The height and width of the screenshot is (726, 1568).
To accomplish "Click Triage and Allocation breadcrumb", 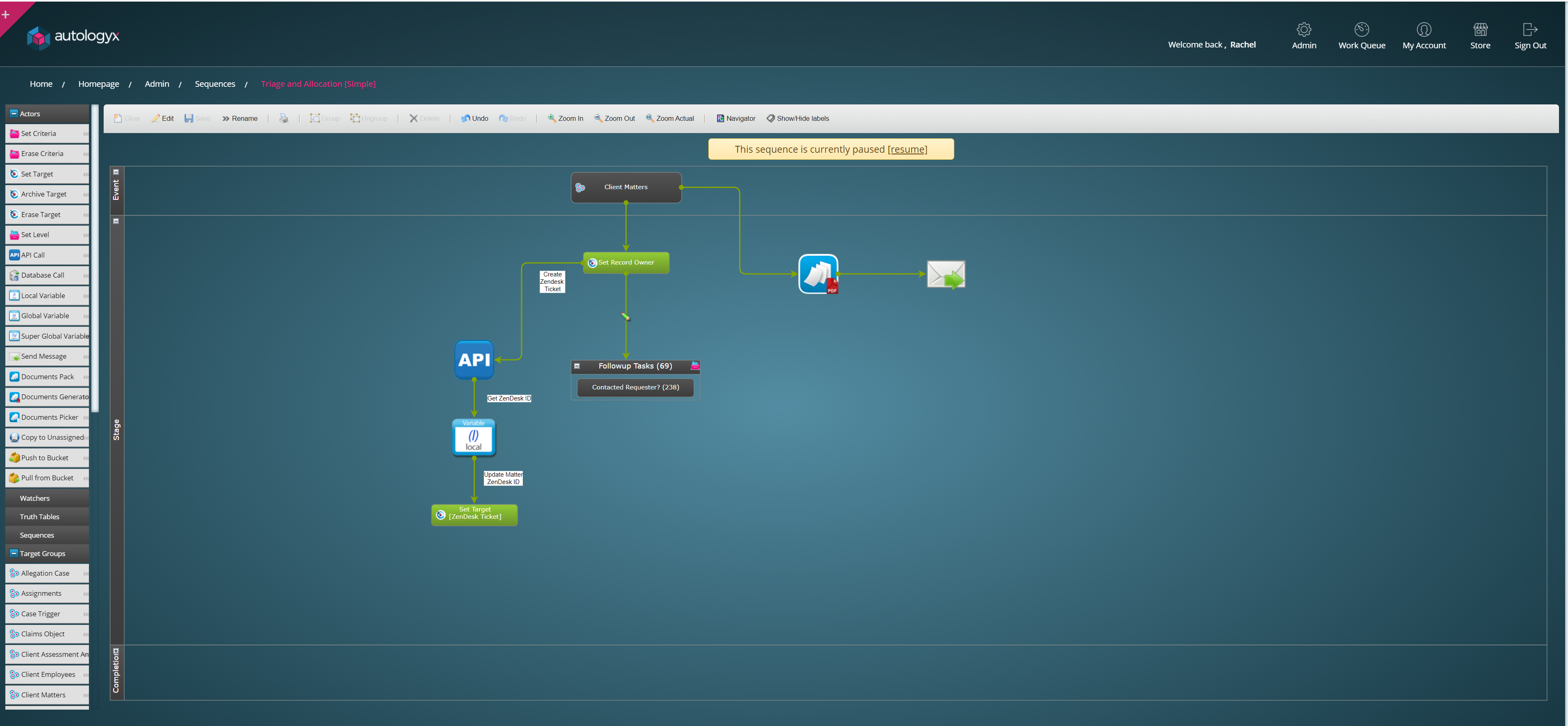I will tap(318, 84).
